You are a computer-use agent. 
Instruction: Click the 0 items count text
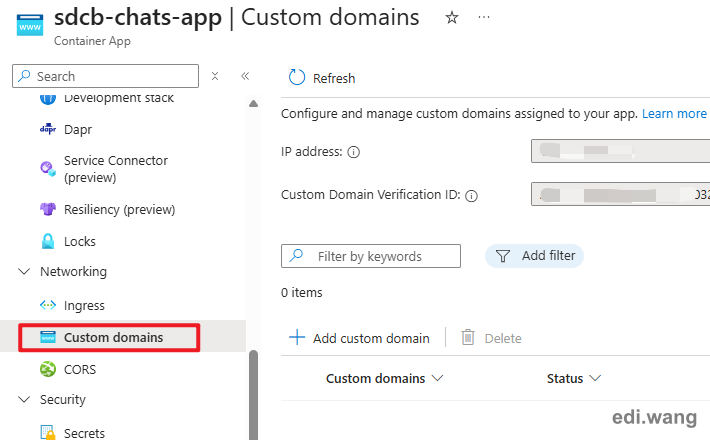pyautogui.click(x=302, y=292)
